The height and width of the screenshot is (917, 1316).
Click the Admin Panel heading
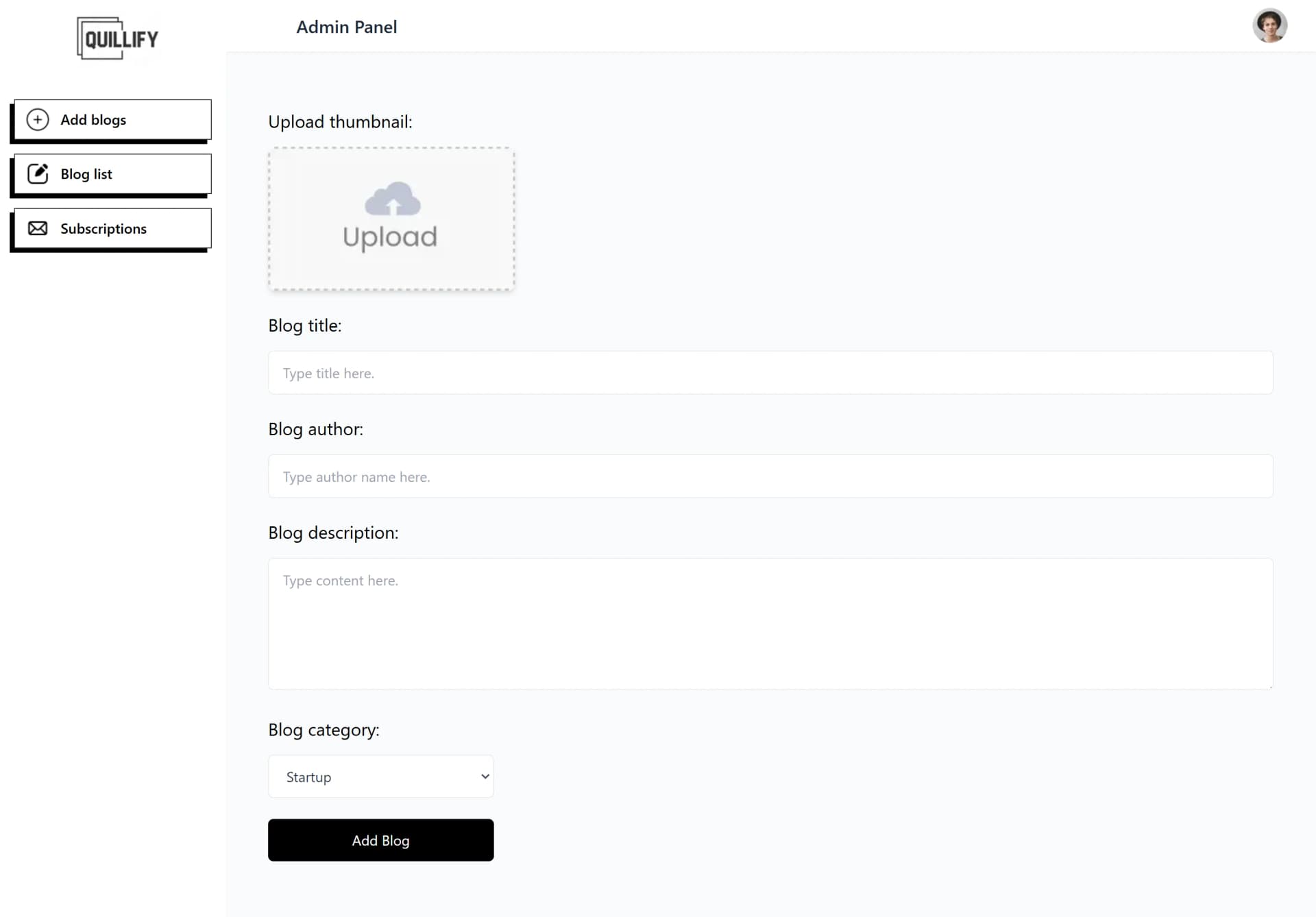pyautogui.click(x=346, y=27)
